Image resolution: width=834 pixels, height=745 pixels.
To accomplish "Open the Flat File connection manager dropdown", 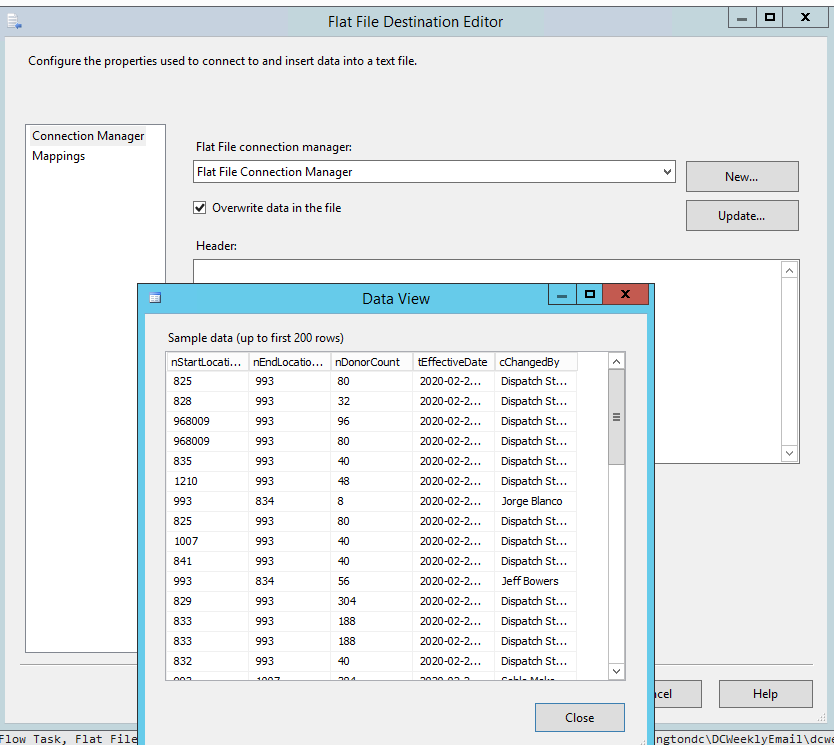I will point(667,172).
